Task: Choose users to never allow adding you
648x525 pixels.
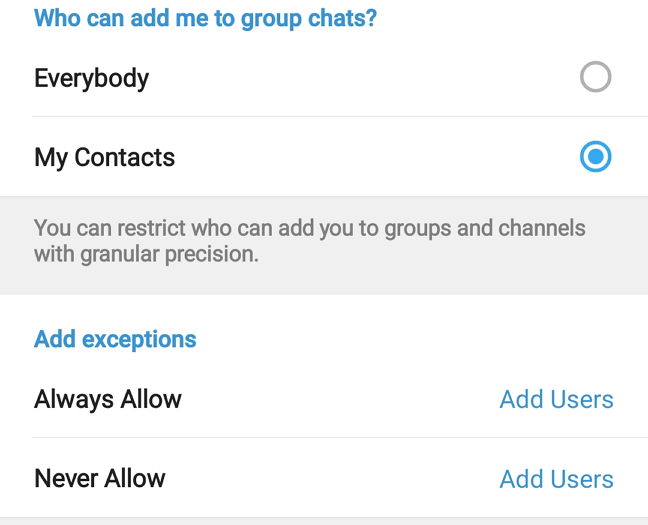Action: click(556, 479)
